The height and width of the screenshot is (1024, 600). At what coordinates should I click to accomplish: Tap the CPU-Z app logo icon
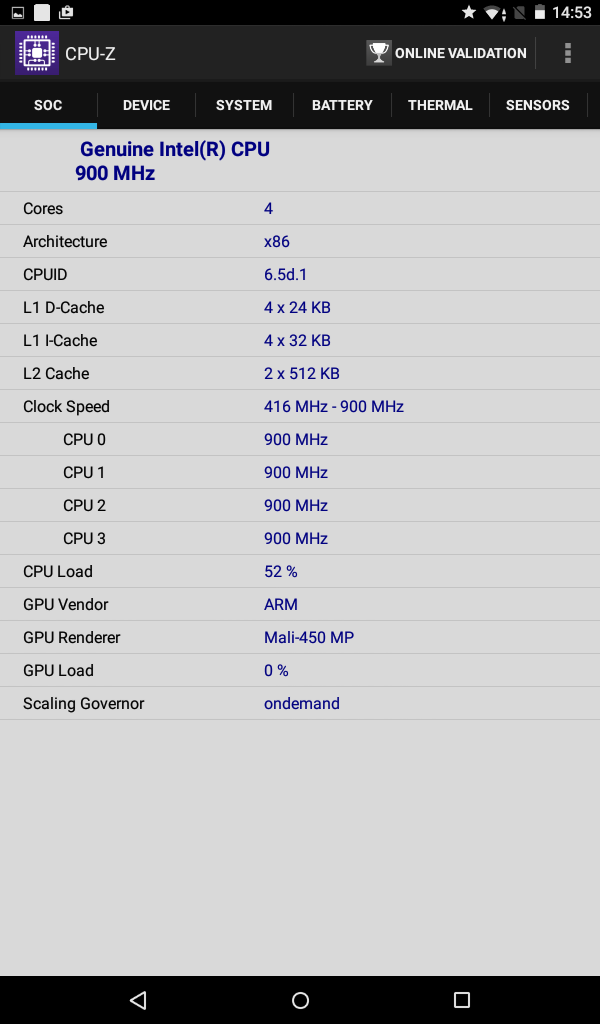37,53
